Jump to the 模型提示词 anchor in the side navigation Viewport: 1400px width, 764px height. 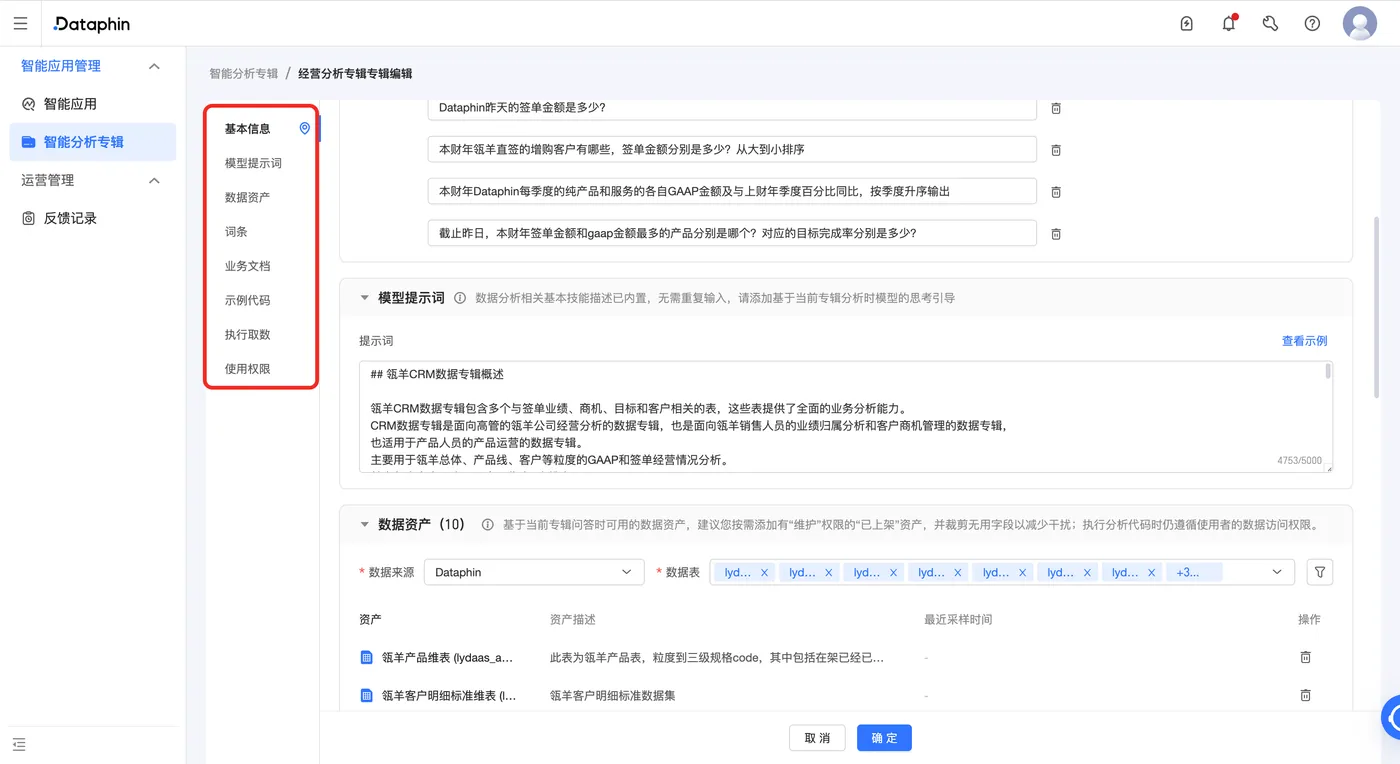(253, 163)
